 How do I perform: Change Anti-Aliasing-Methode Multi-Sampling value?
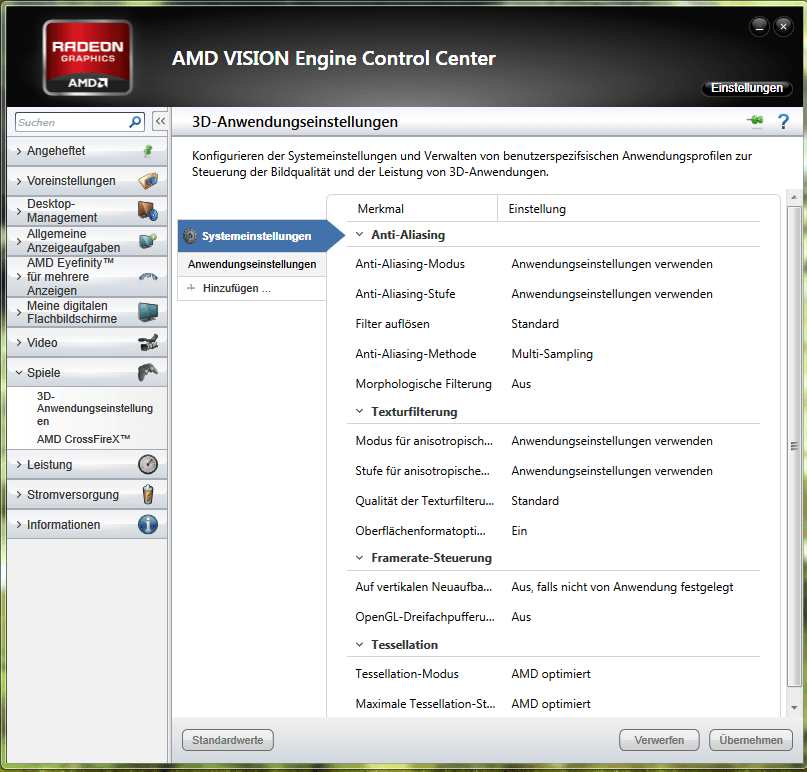click(x=552, y=354)
